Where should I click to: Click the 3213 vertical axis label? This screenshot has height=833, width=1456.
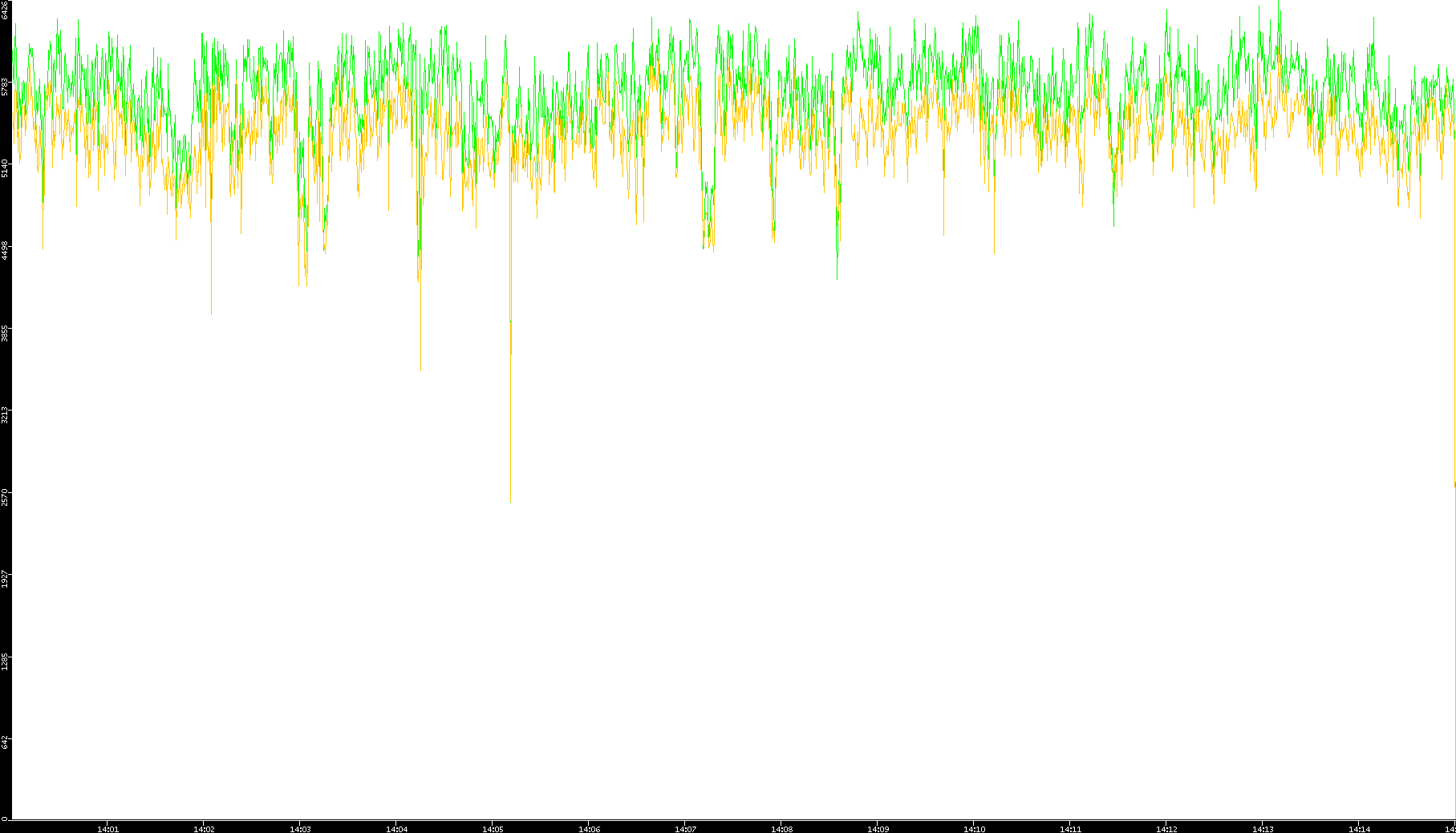pyautogui.click(x=6, y=415)
